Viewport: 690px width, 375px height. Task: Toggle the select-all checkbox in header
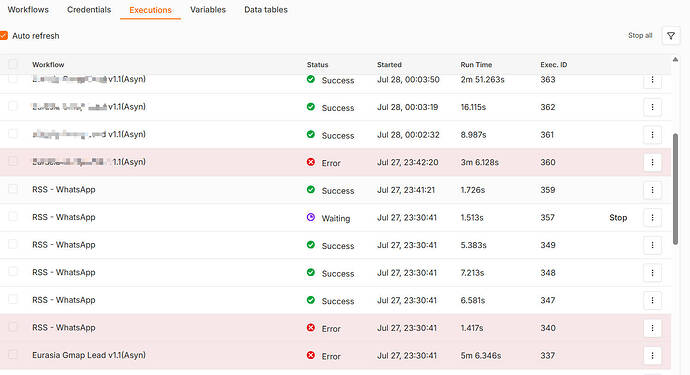click(x=13, y=64)
